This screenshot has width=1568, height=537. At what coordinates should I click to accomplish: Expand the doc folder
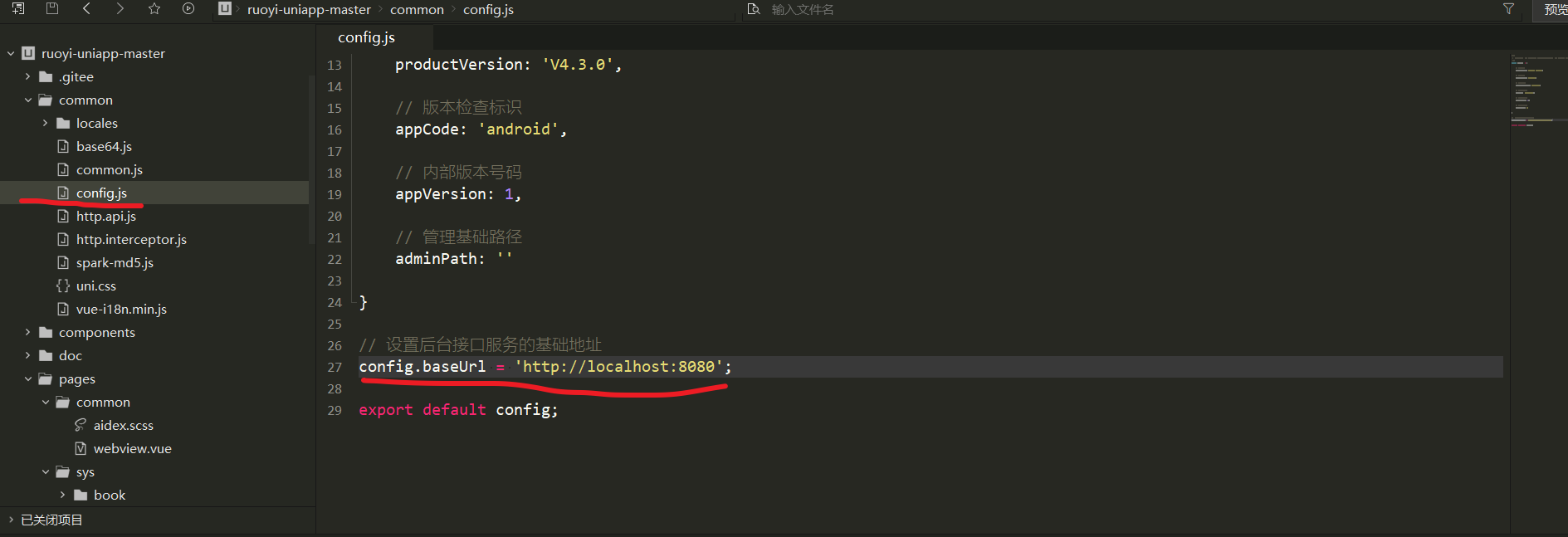[x=27, y=355]
